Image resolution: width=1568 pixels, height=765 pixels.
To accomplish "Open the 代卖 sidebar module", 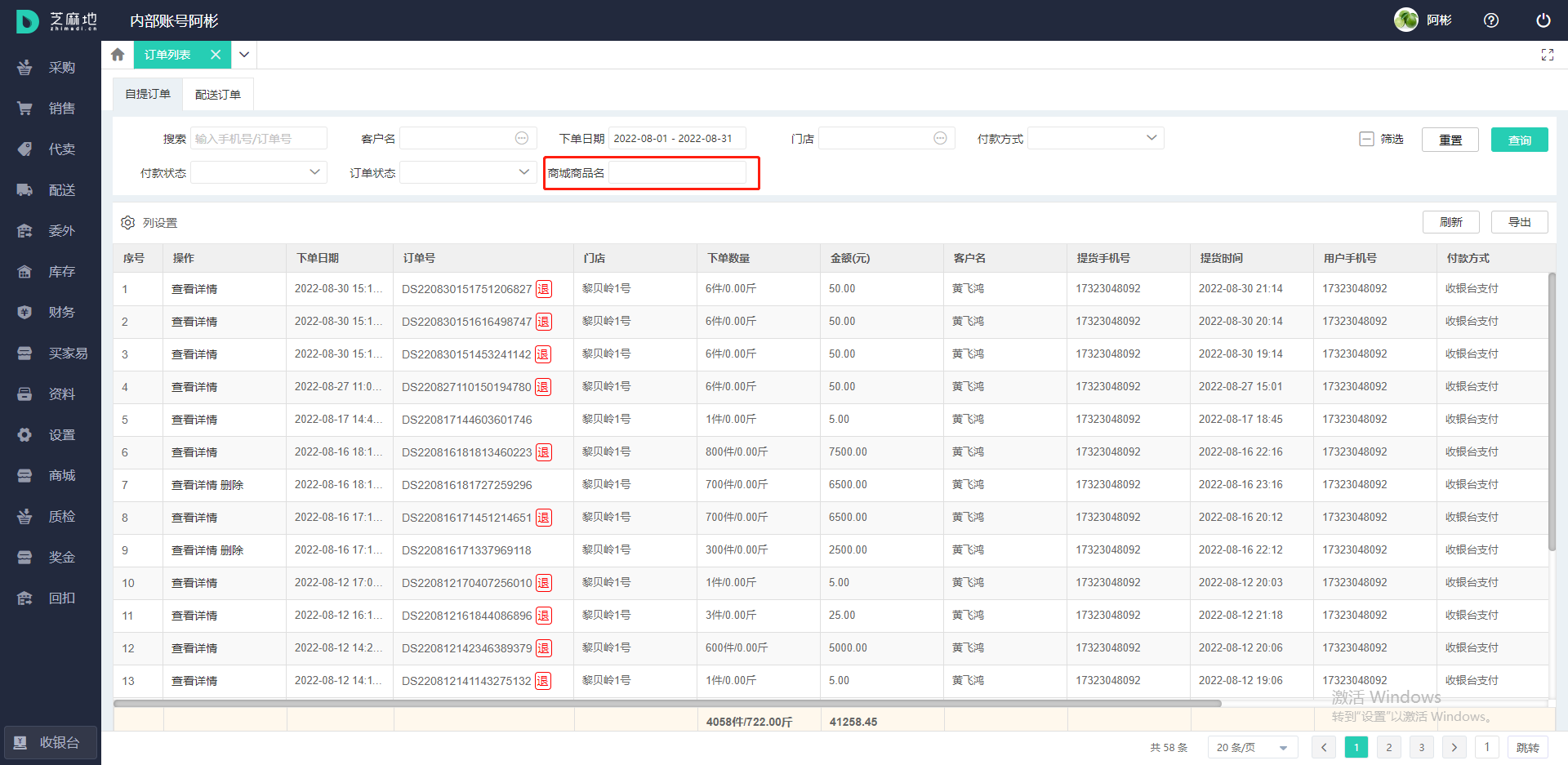I will point(51,149).
